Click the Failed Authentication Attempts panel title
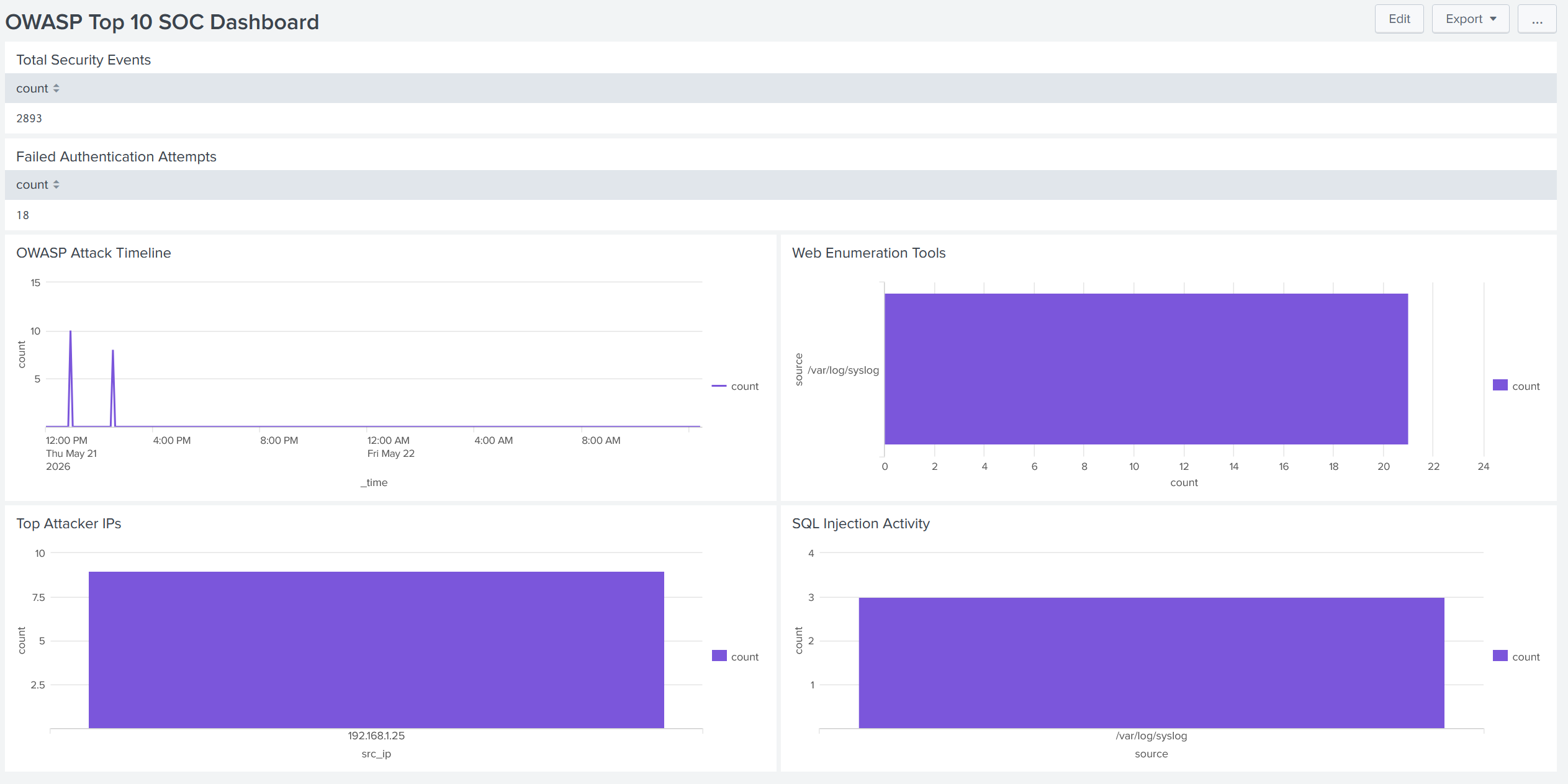The image size is (1568, 784). tap(116, 156)
